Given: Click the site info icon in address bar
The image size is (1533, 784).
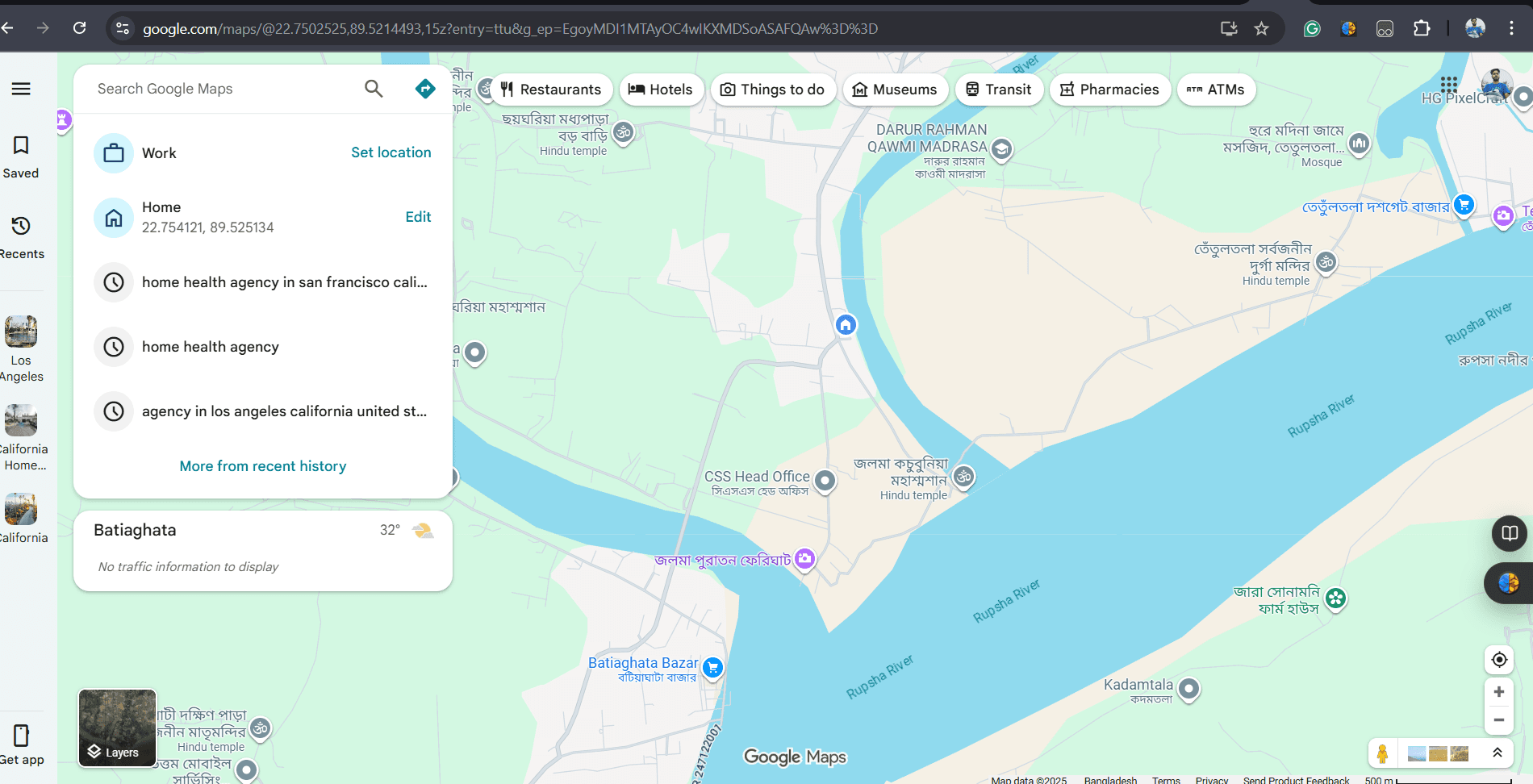Looking at the screenshot, I should [123, 29].
